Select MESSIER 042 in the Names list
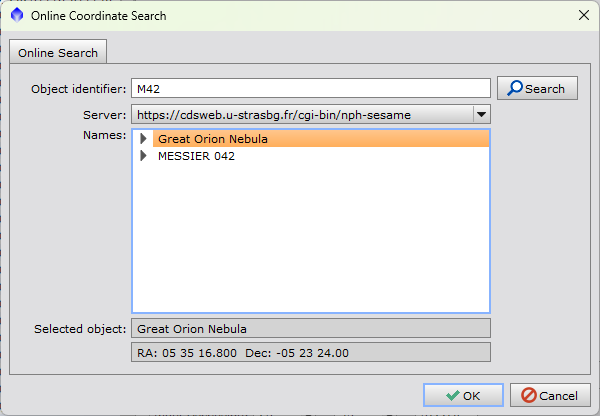The height and width of the screenshot is (416, 600). (196, 156)
